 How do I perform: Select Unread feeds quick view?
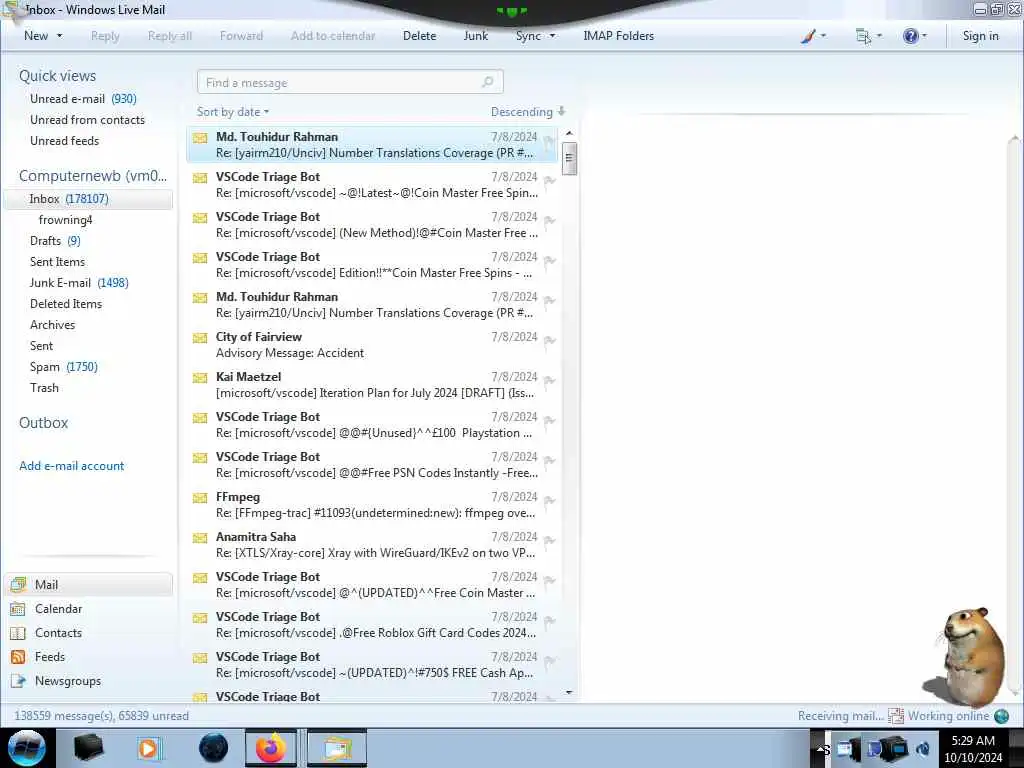click(x=65, y=140)
